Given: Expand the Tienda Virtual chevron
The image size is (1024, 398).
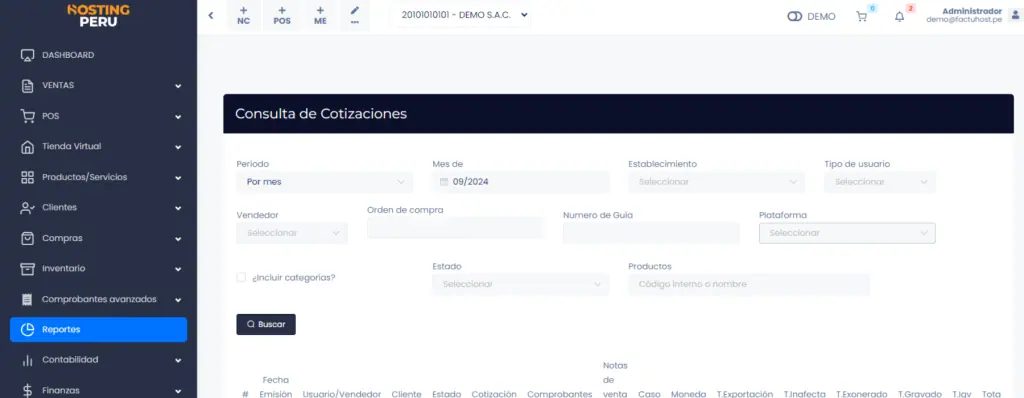Looking at the screenshot, I should click(178, 147).
